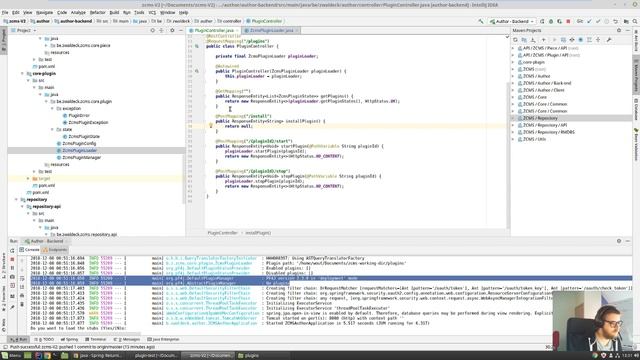
Task: Open Maven settings wrench icon
Action: point(609,40)
